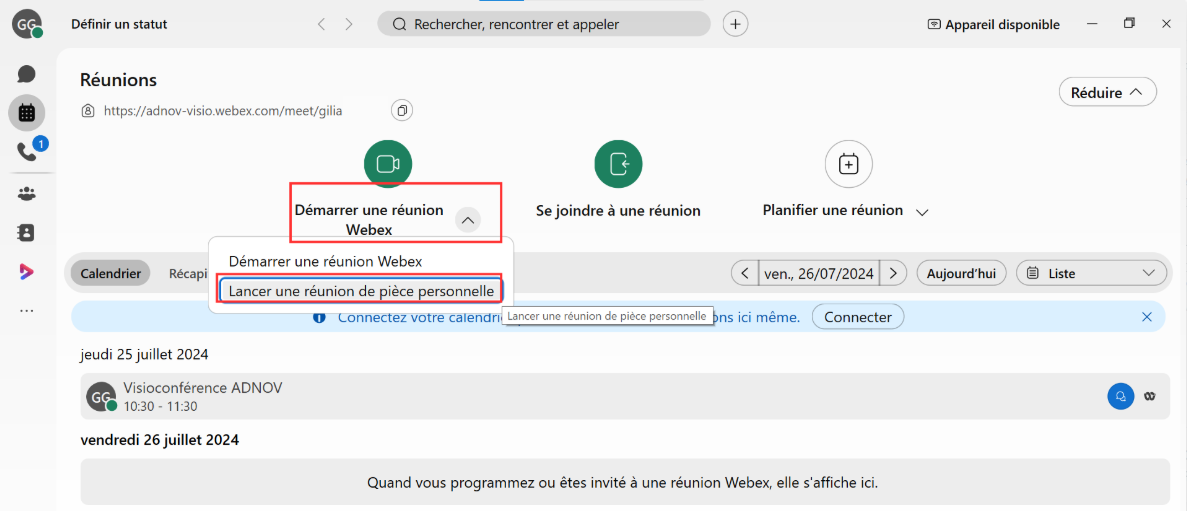Screen dimensions: 1187x511
Task: Click the green join meeting door icon
Action: [x=618, y=164]
